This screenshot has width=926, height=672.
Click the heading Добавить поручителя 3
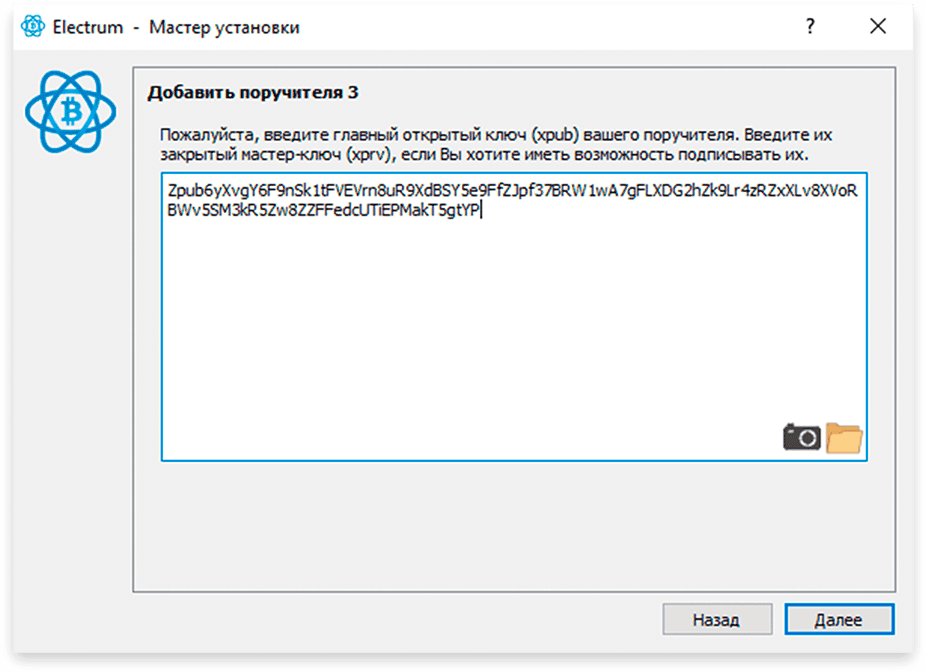[x=253, y=93]
